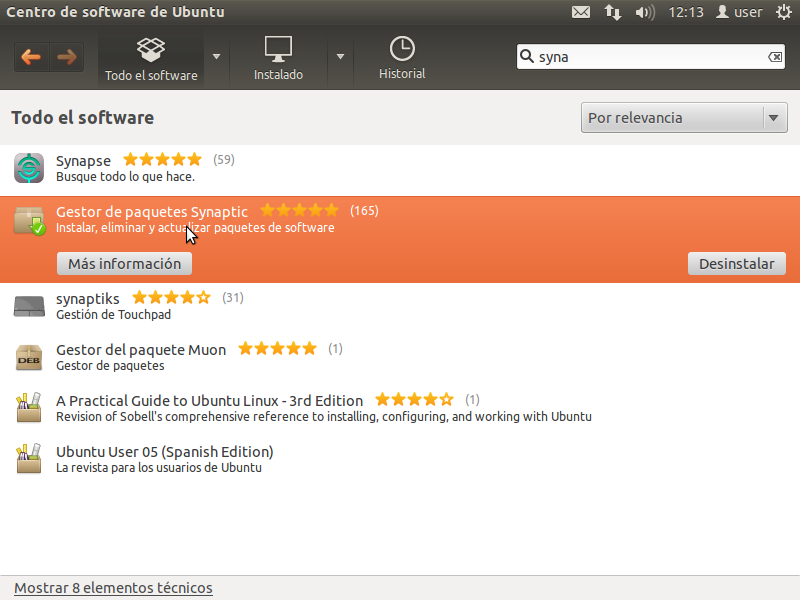Click La revista para los usuarios de Ubuntu

coord(159,467)
